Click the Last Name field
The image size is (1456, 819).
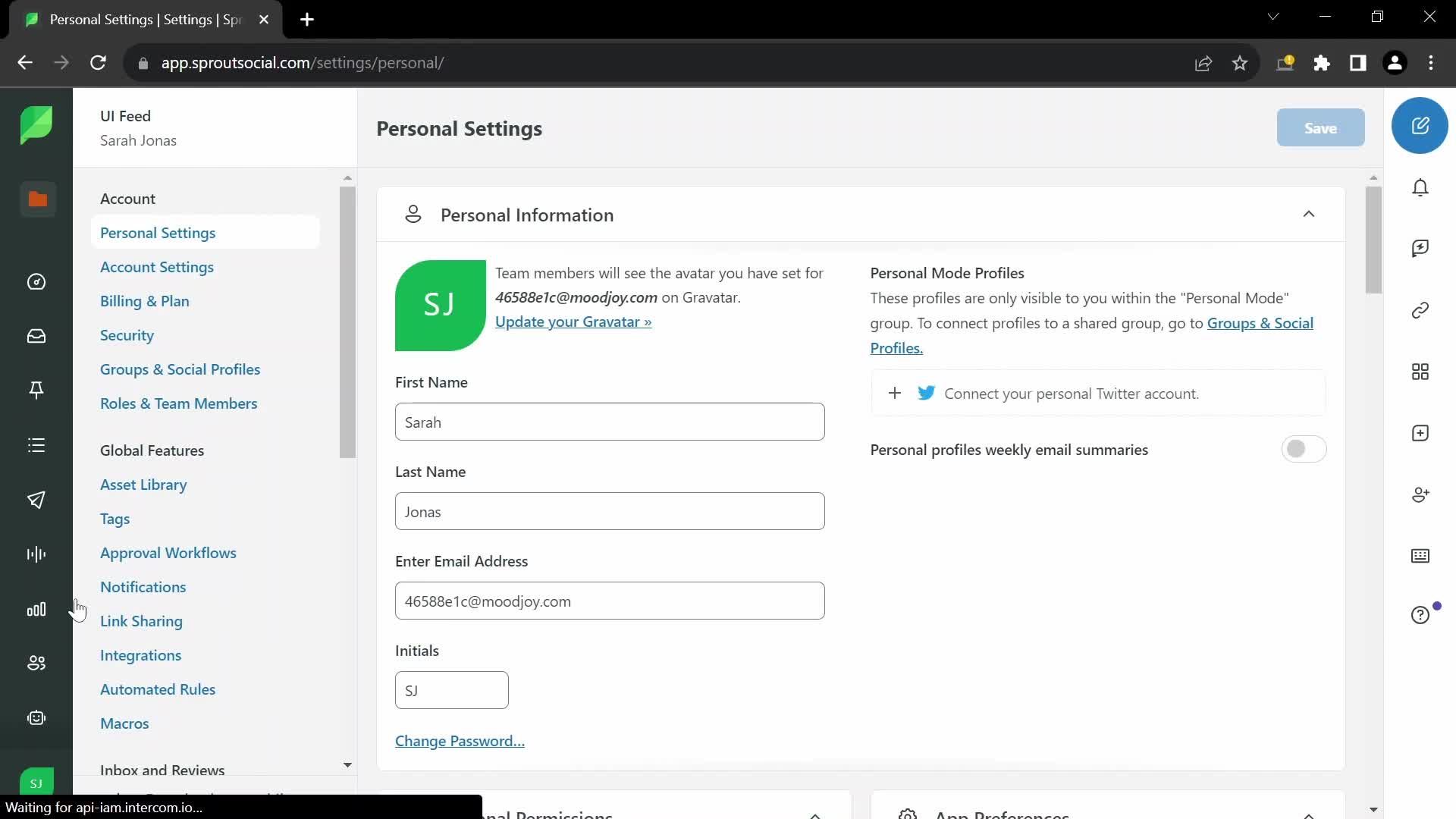tap(610, 511)
